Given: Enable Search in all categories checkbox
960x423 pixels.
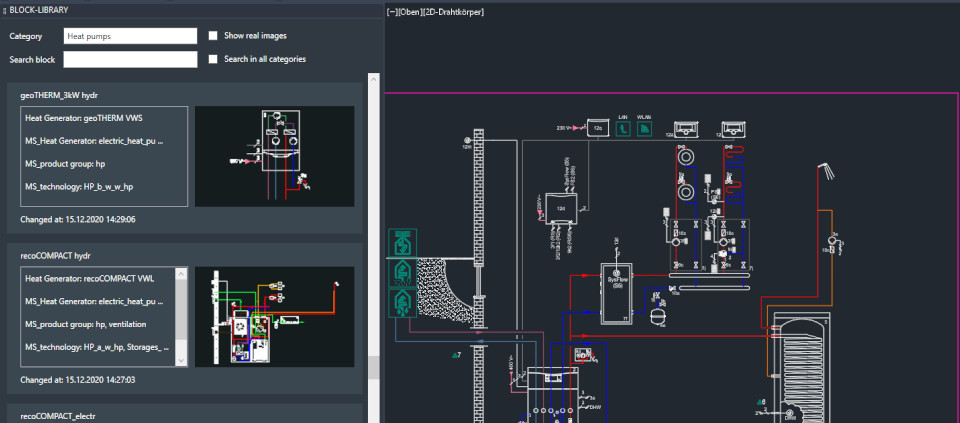Looking at the screenshot, I should coord(213,59).
